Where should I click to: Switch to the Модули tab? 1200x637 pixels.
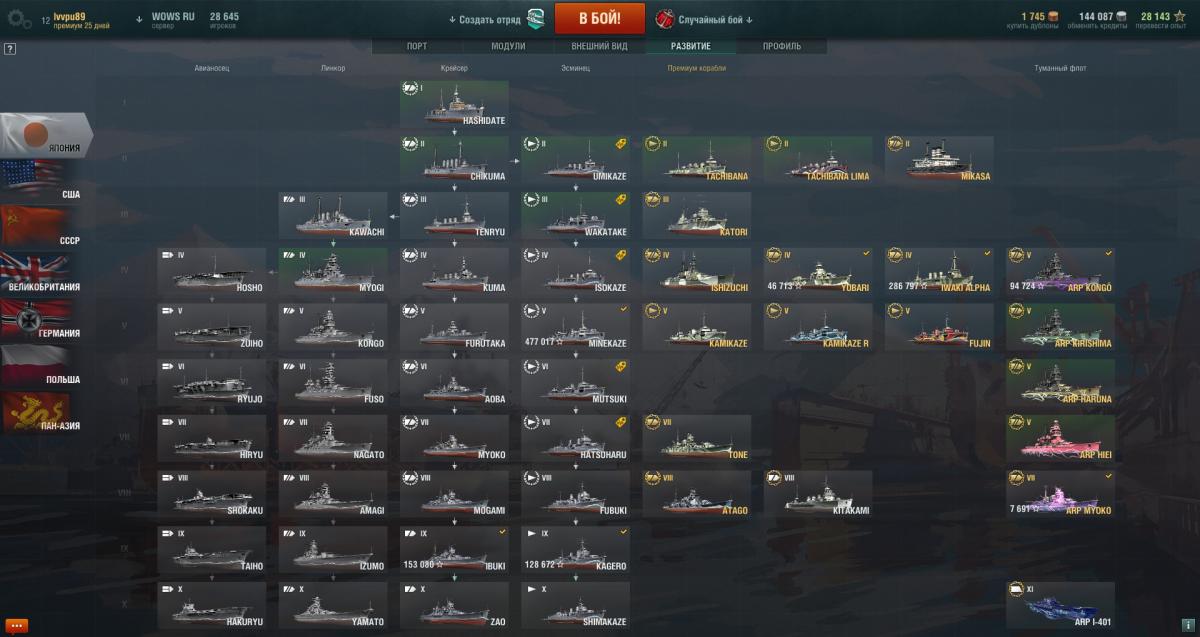coord(508,46)
